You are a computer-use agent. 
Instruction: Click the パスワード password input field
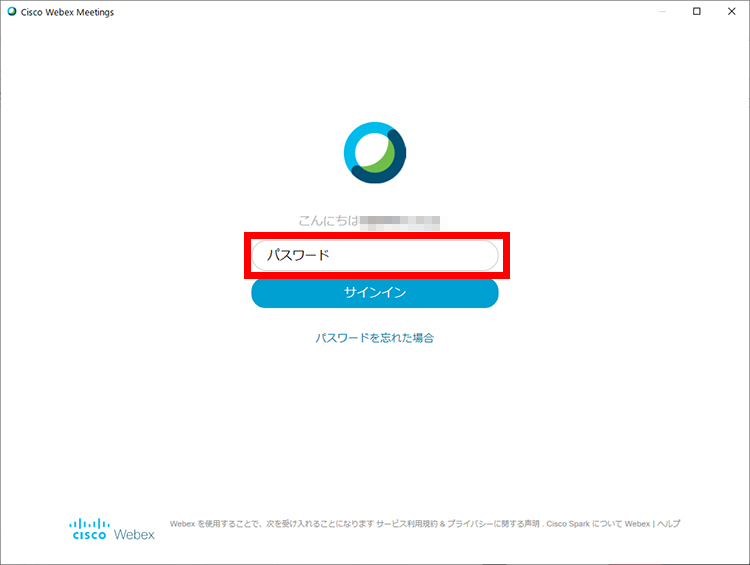pyautogui.click(x=375, y=255)
